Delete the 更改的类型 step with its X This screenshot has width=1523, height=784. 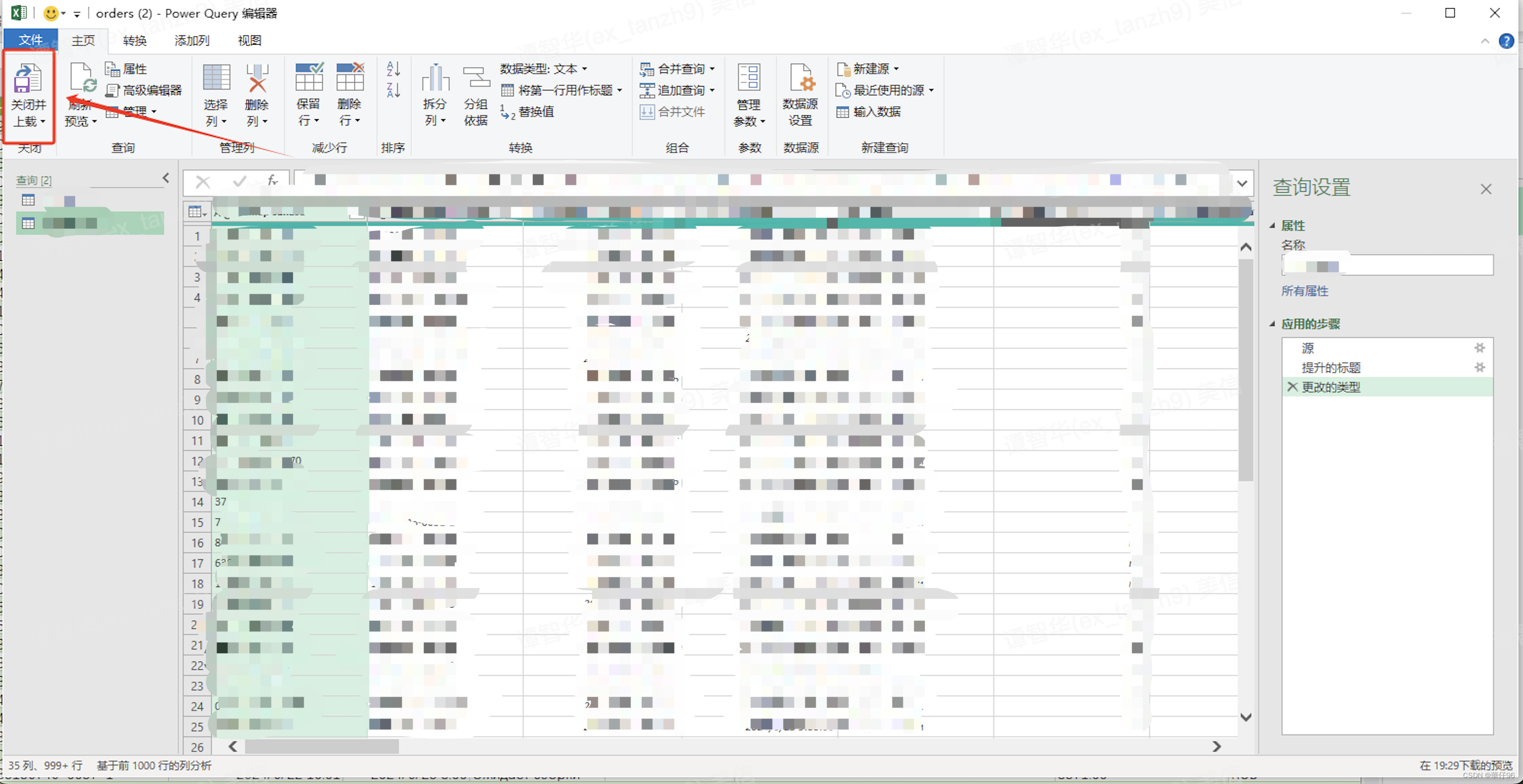coord(1293,387)
